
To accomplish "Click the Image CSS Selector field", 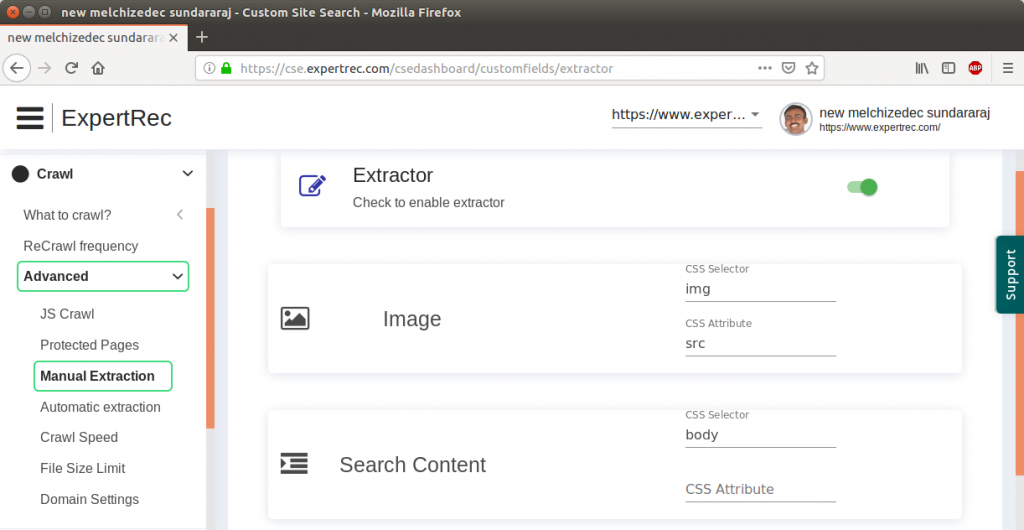I will (759, 289).
